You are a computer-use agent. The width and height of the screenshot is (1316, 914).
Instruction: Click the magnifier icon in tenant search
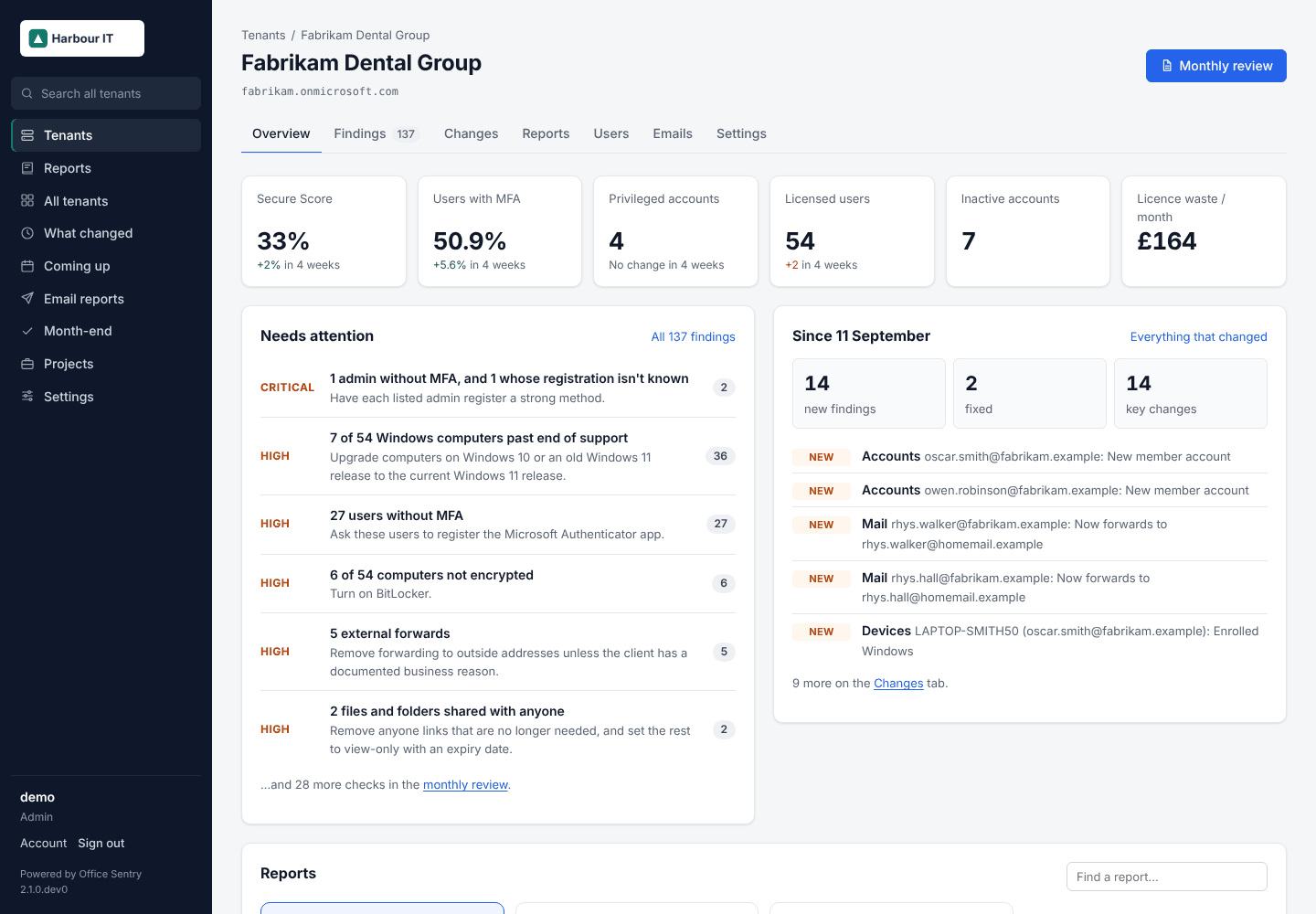click(27, 93)
